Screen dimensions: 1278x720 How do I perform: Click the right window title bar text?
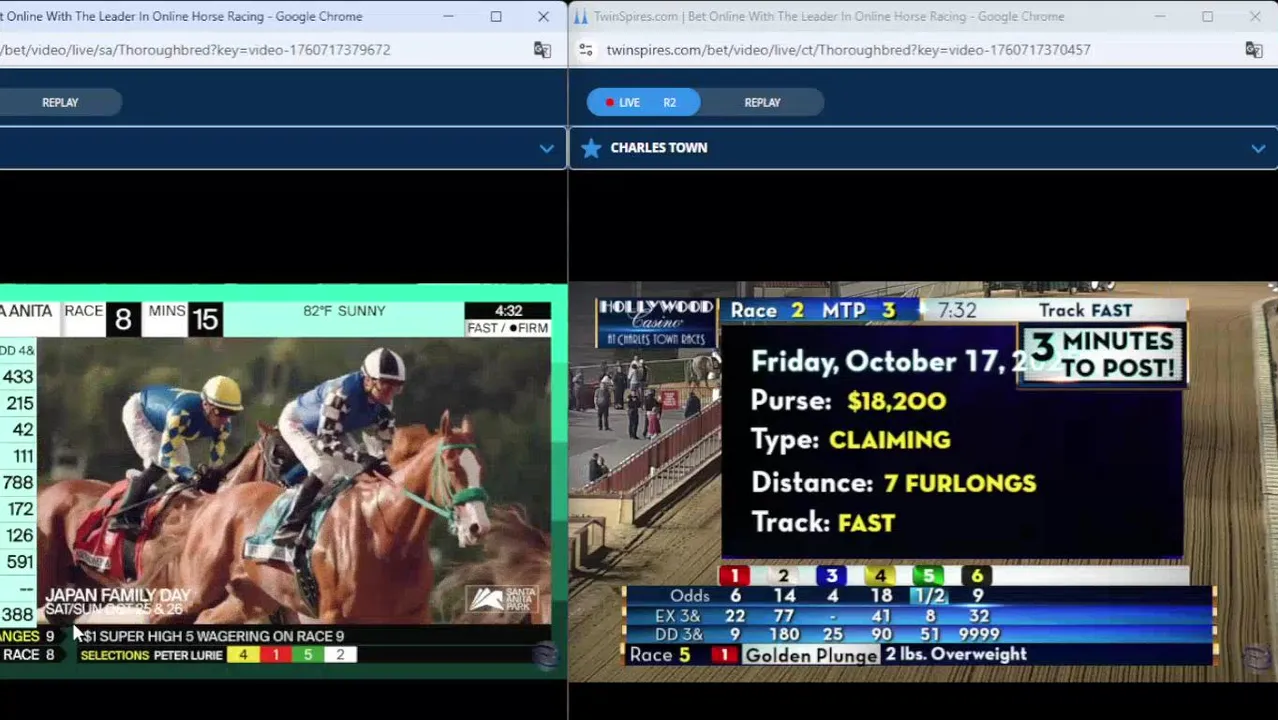(x=829, y=16)
